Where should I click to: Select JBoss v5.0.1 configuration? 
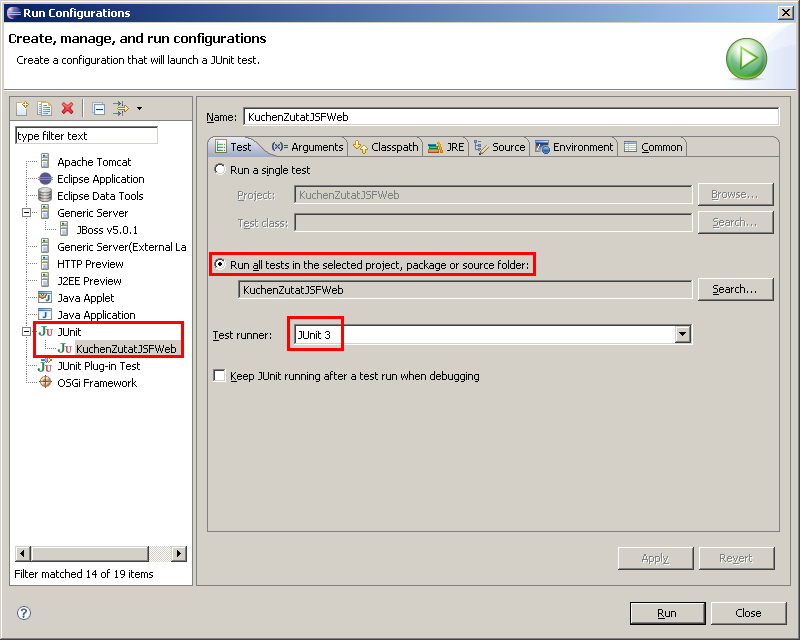coord(107,230)
